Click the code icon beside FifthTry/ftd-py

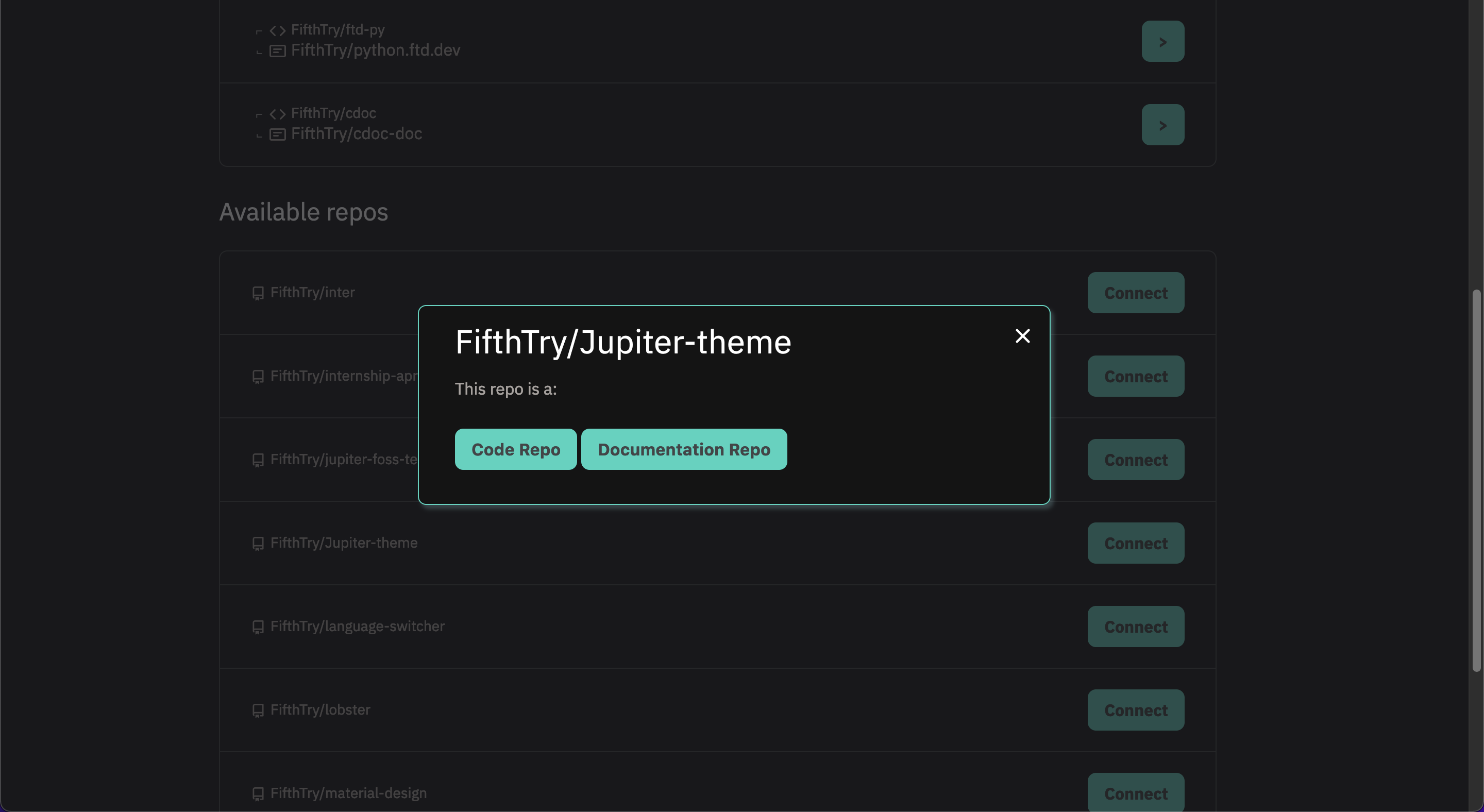coord(277,30)
